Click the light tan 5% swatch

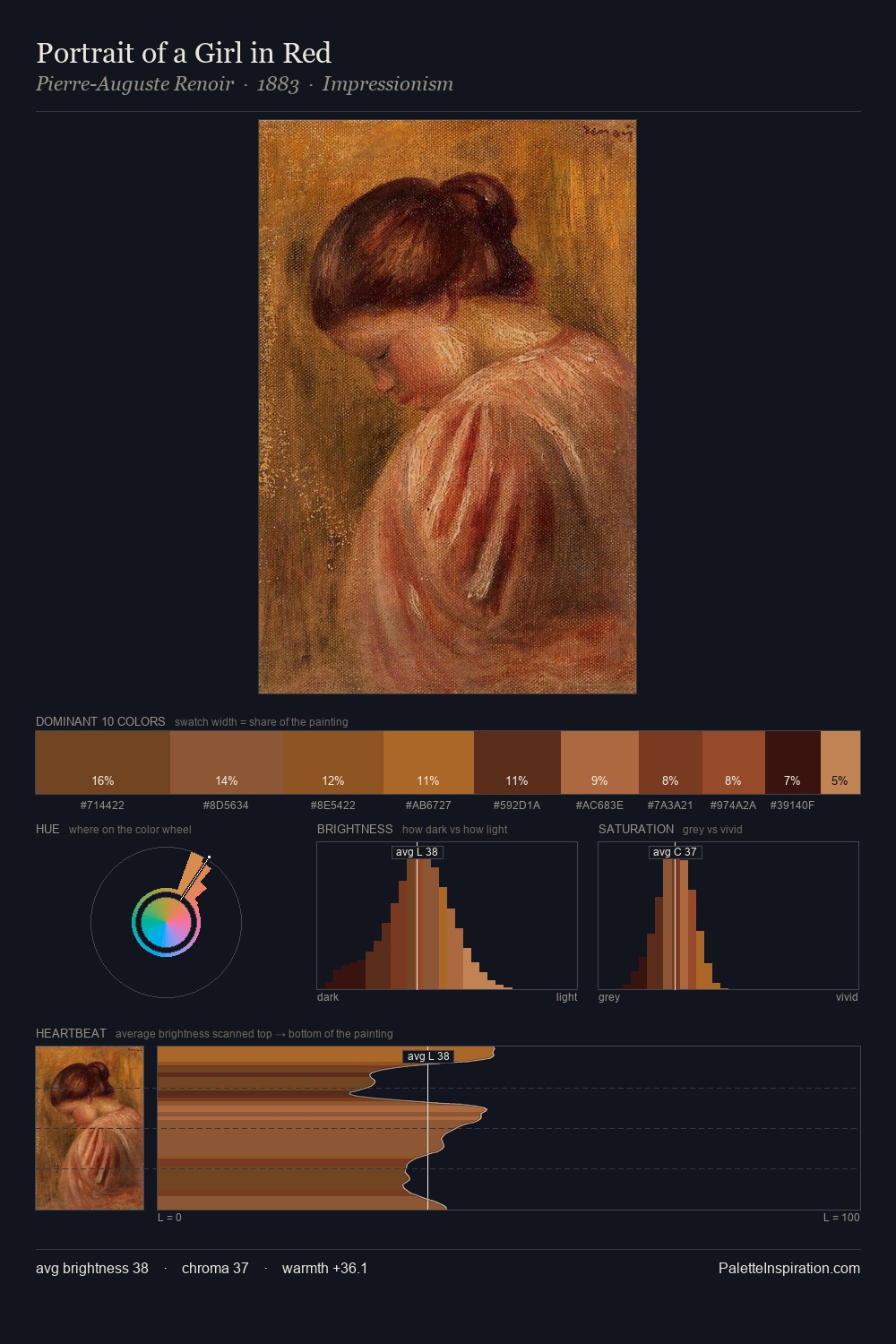[x=840, y=762]
